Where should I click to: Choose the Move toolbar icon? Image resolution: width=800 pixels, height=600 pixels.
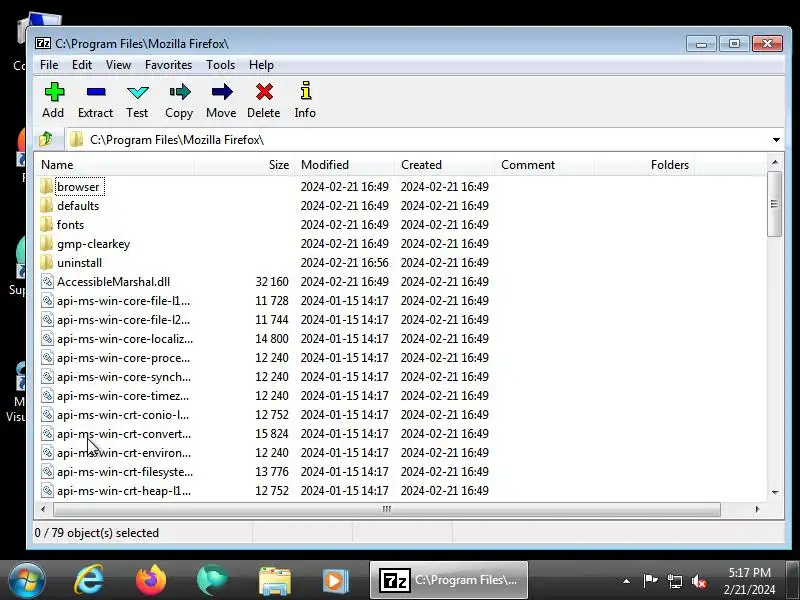(x=221, y=92)
